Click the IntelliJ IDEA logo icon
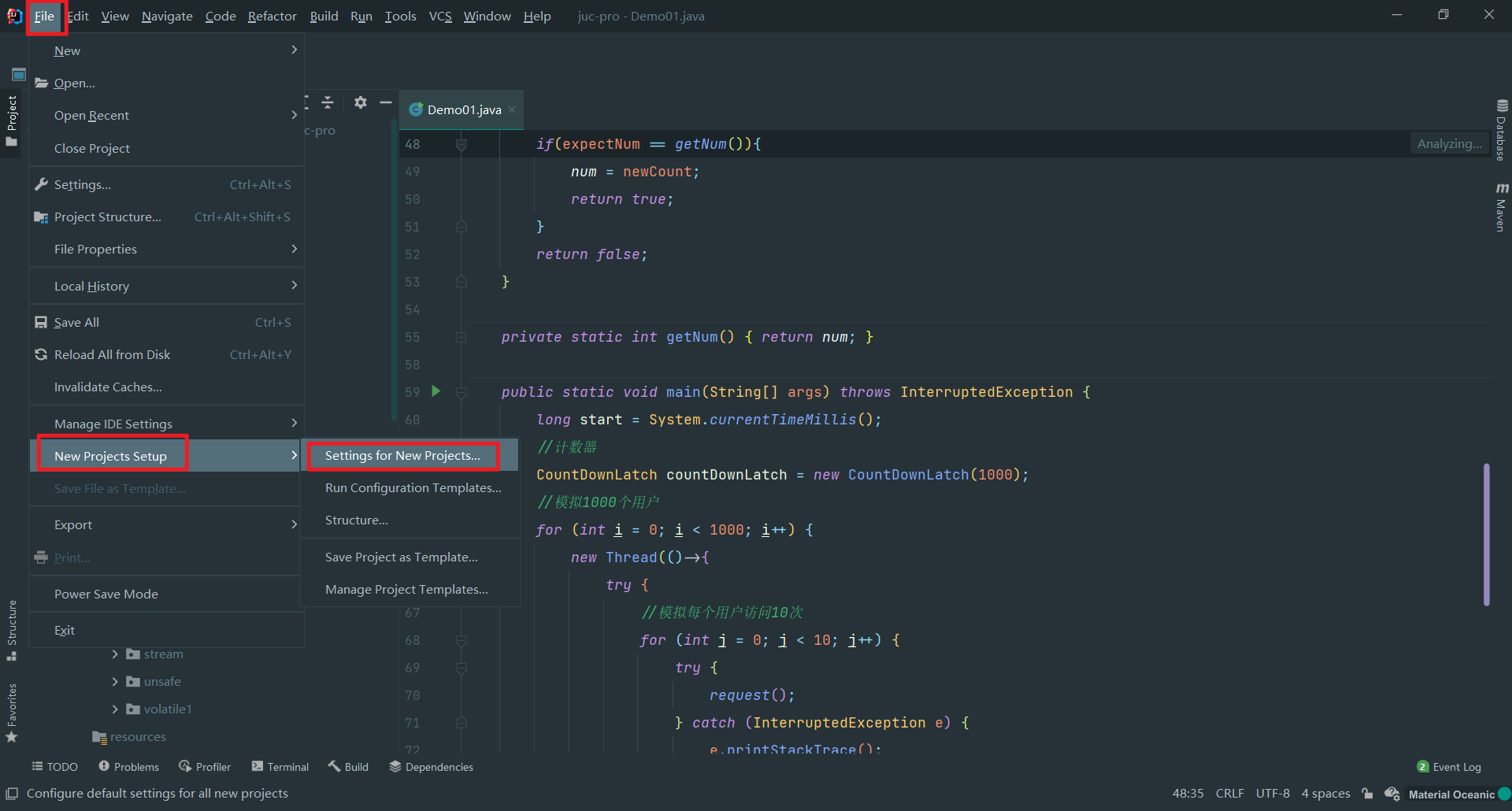The image size is (1512, 811). tap(14, 16)
